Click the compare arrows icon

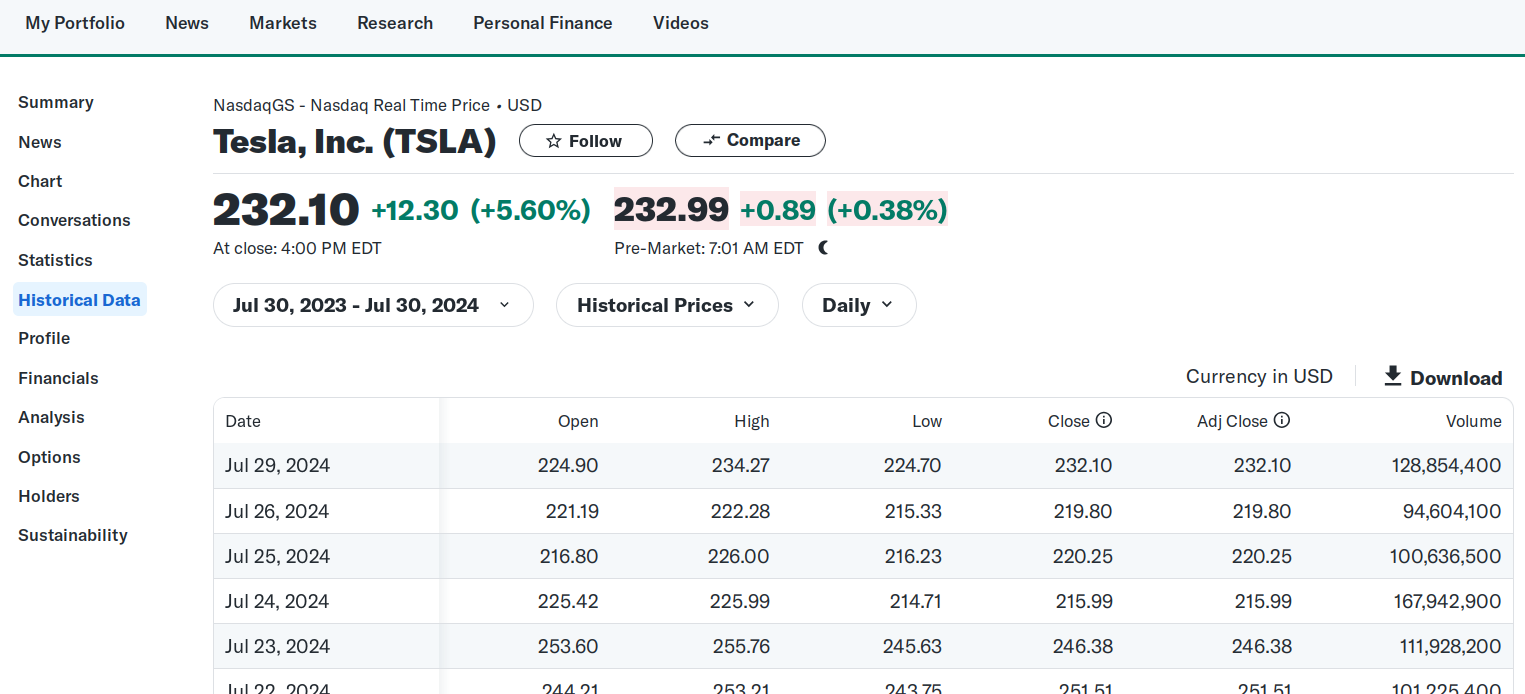(x=711, y=141)
